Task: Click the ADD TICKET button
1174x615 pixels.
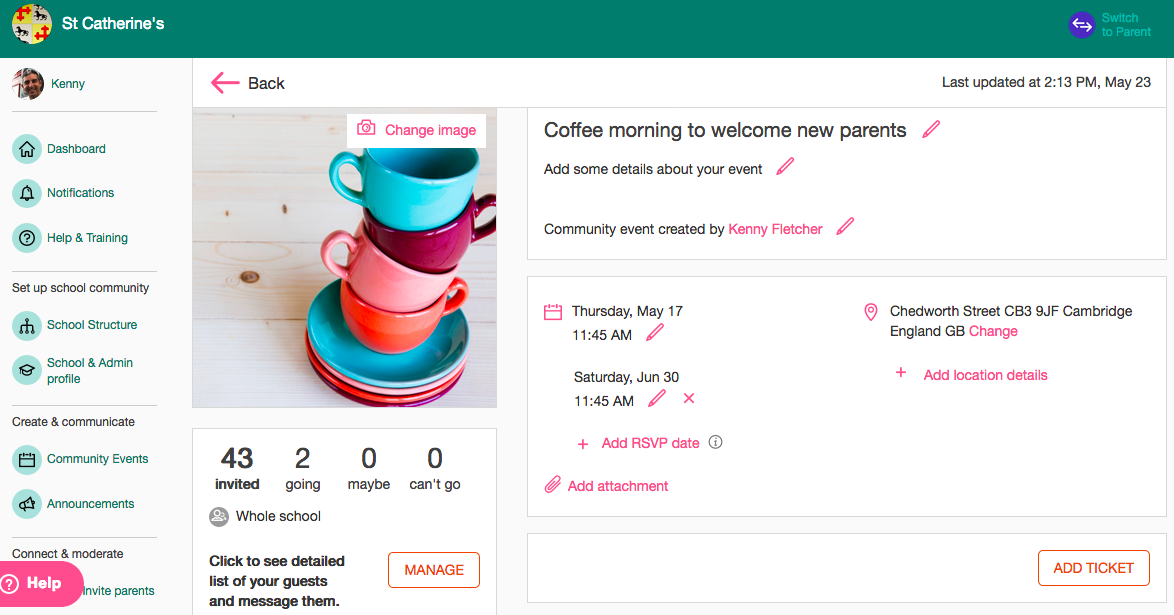Action: coord(1094,568)
